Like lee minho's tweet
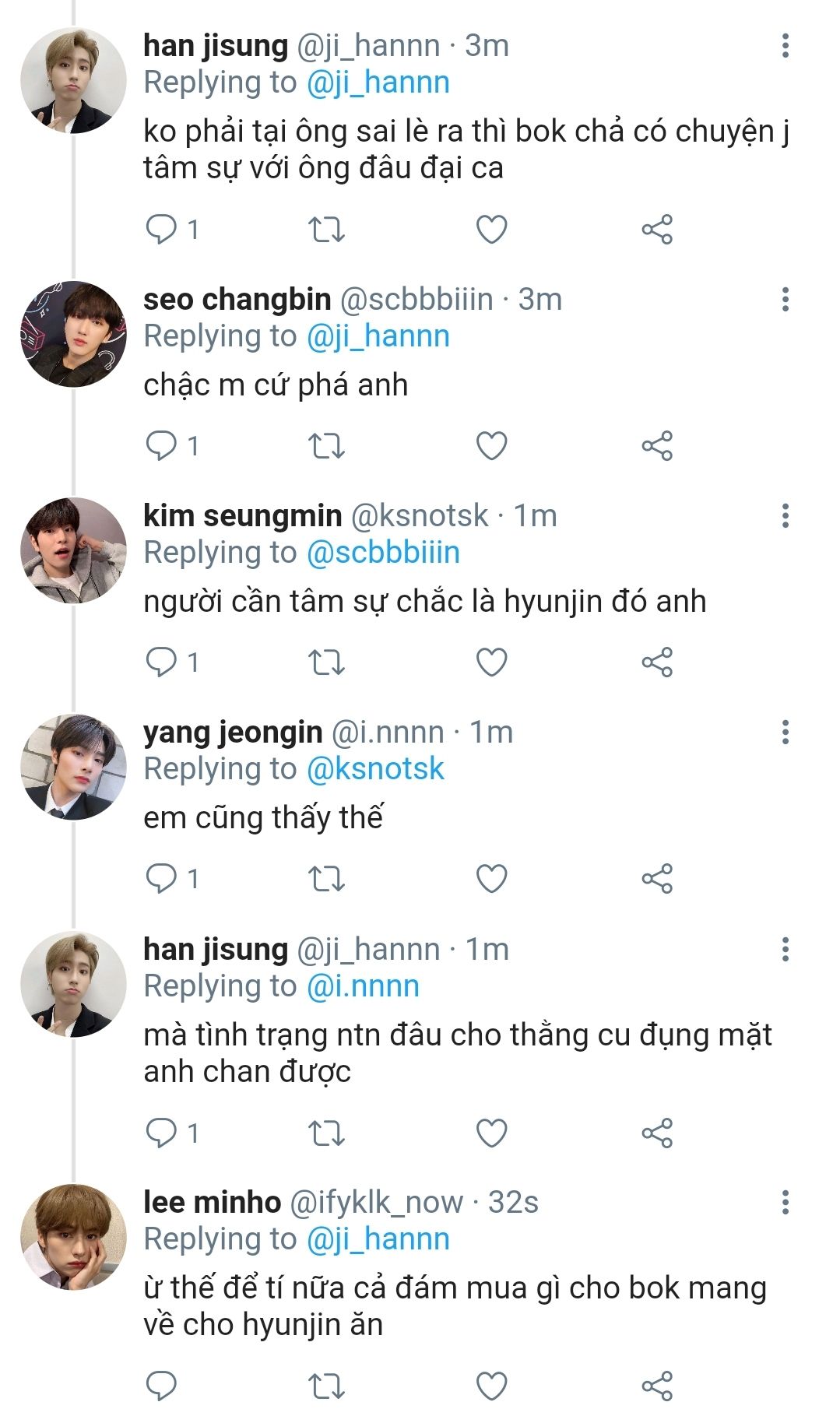Viewport: 840px width, 1416px height. tap(491, 1386)
